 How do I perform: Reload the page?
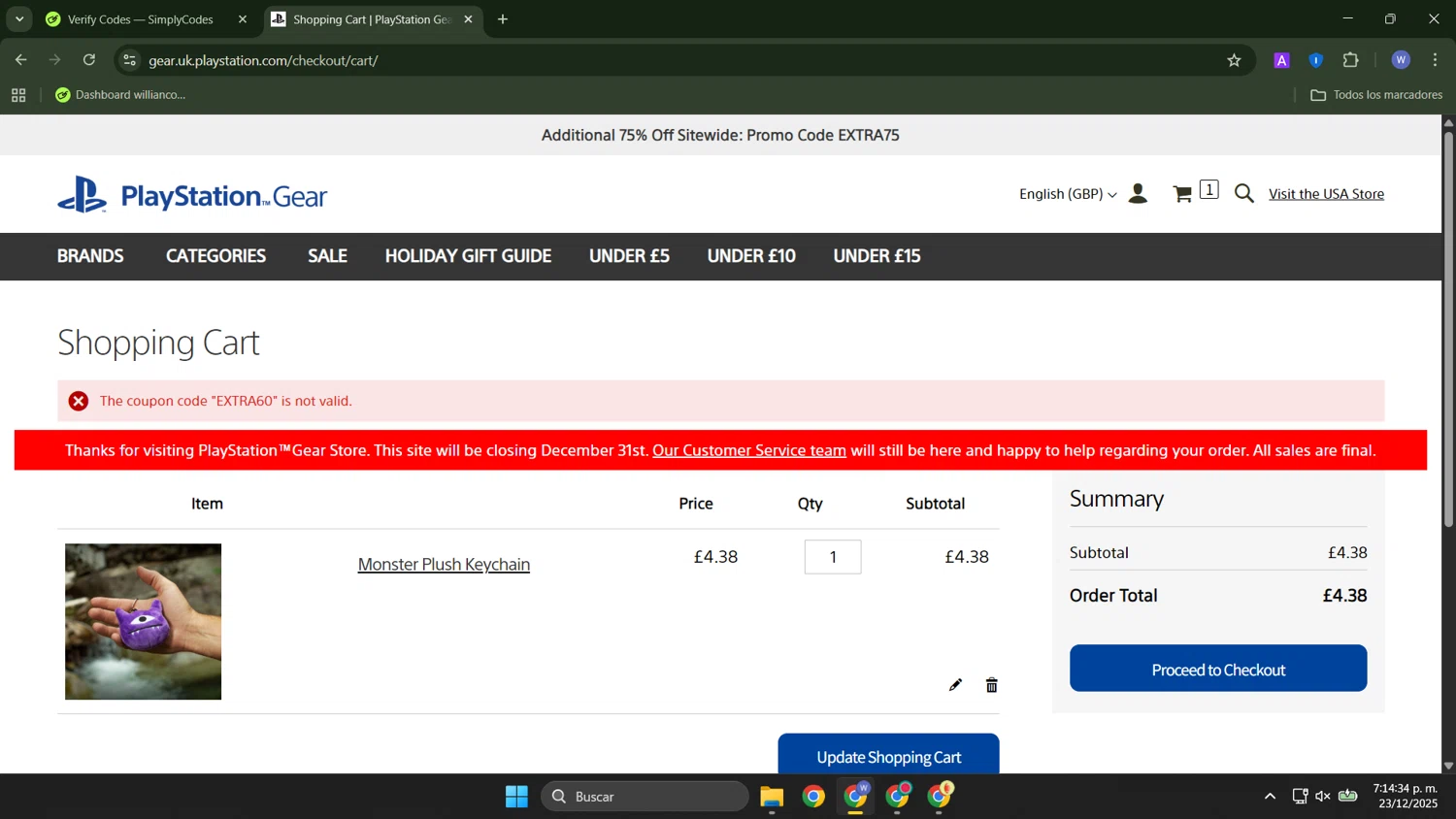pos(89,60)
